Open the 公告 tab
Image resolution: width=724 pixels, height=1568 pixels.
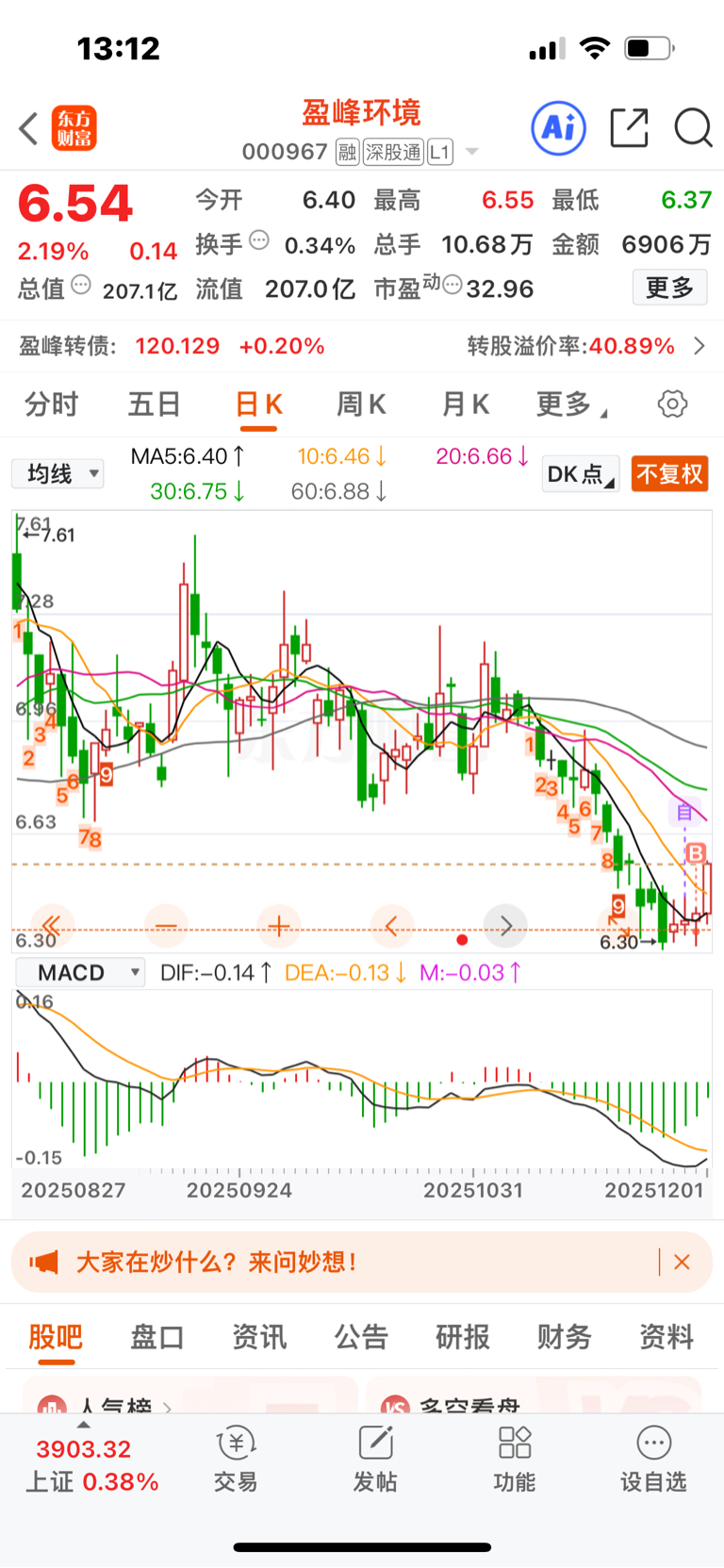pos(361,1337)
